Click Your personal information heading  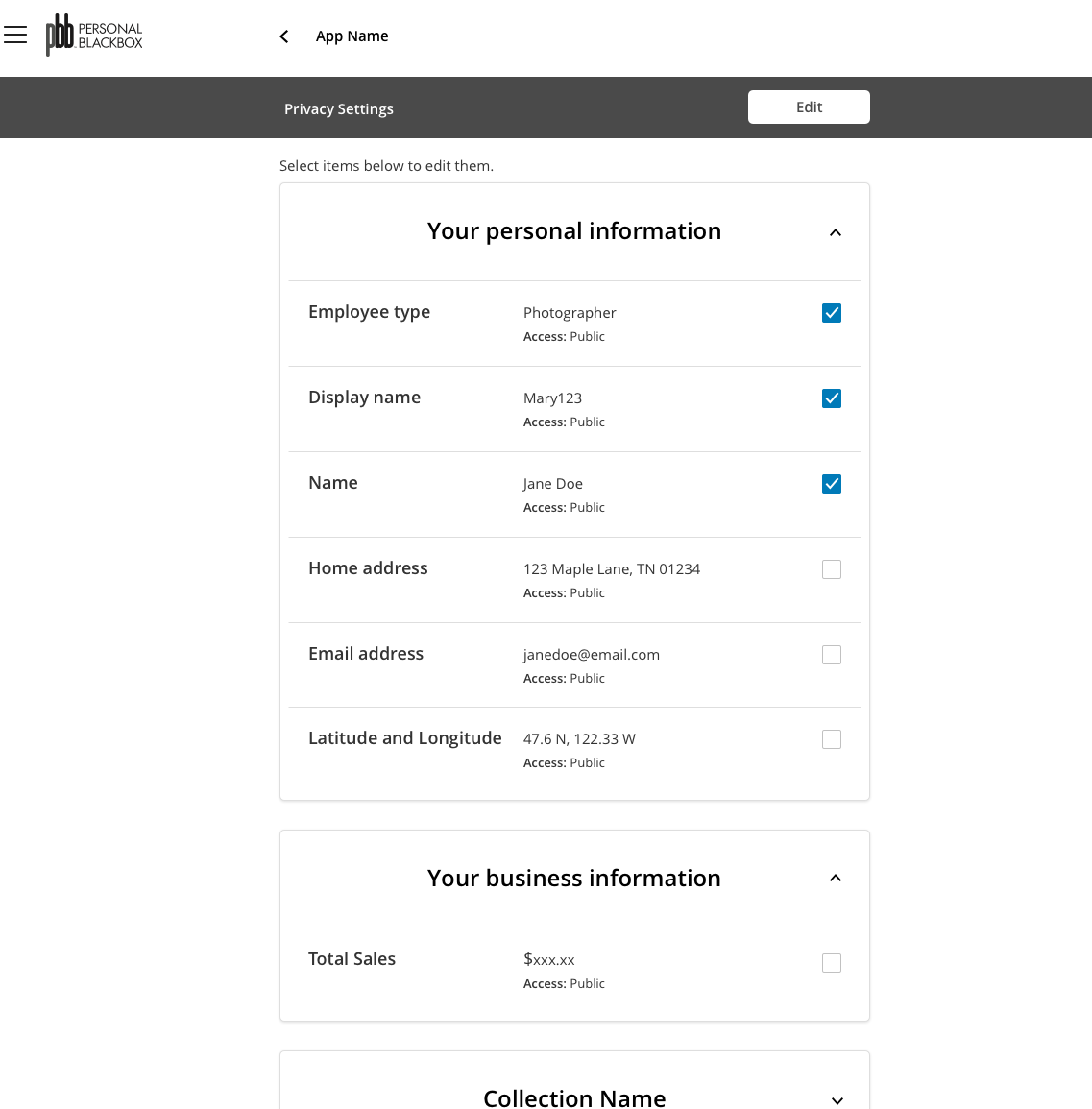pos(574,231)
